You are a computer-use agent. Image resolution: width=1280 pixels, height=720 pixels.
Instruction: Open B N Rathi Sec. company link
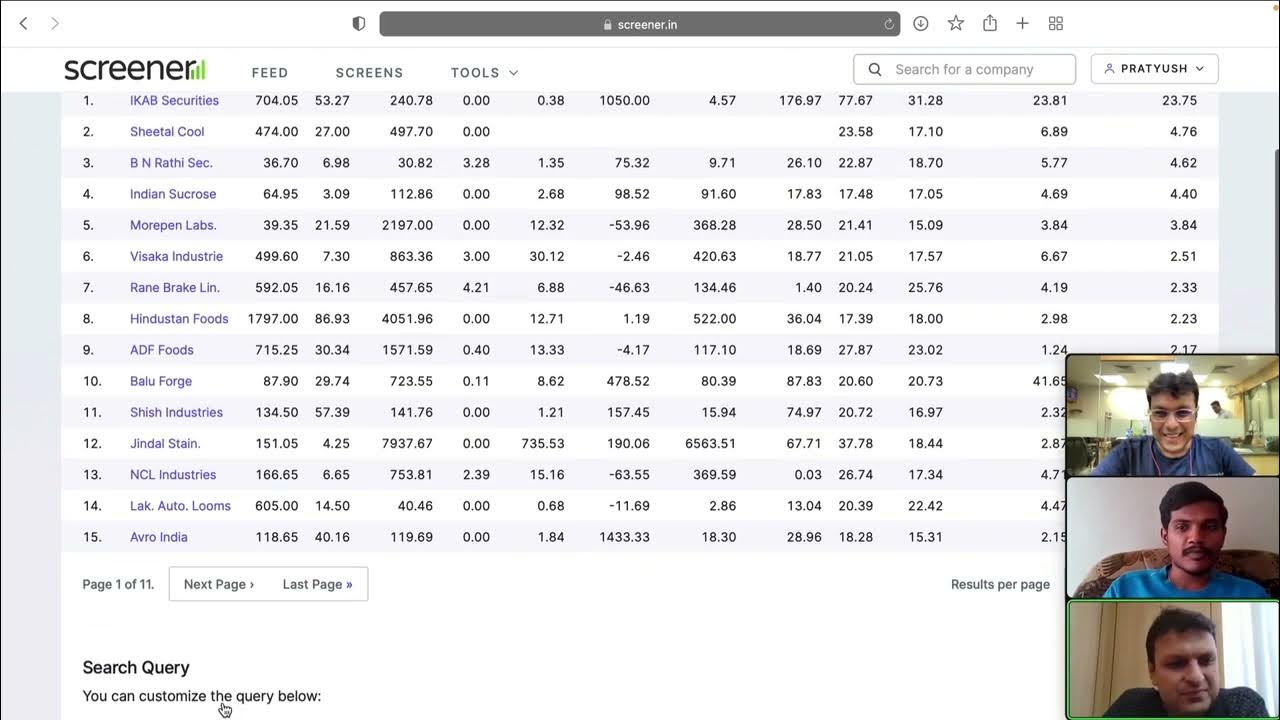click(171, 162)
